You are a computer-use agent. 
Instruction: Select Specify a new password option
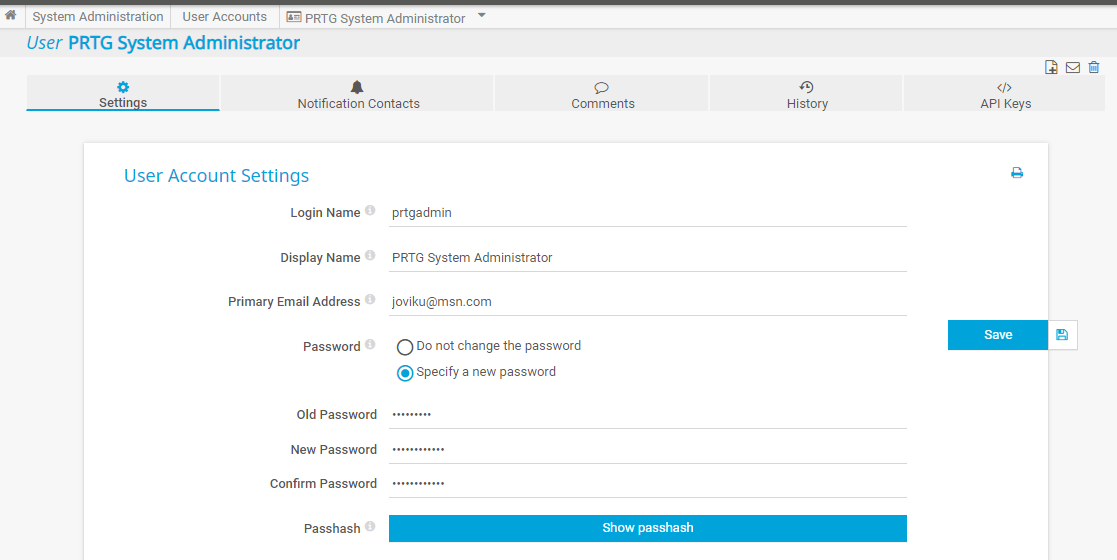click(405, 373)
